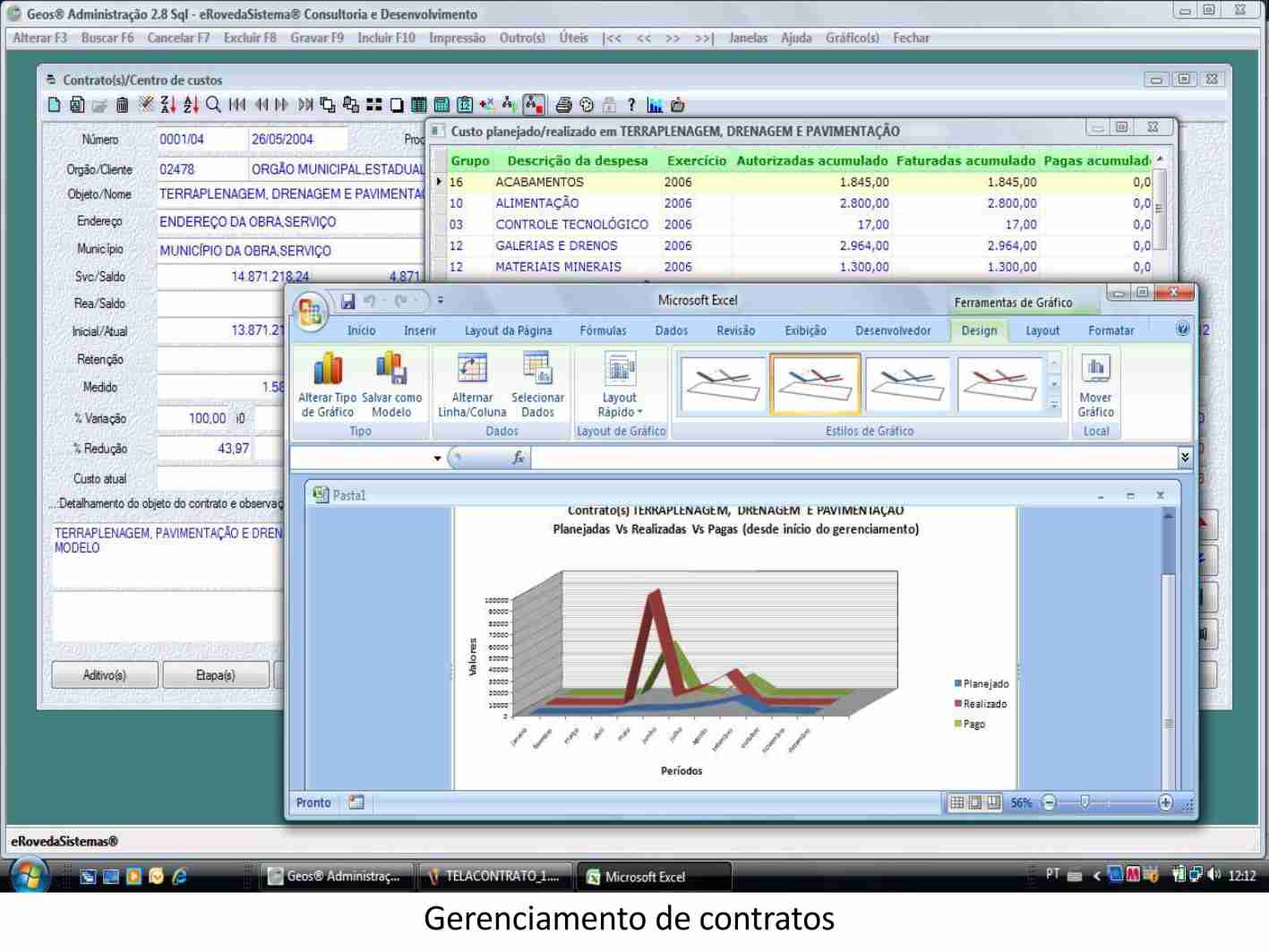The height and width of the screenshot is (952, 1269).
Task: Click the magic wand icon in Contrato toolbar
Action: [146, 105]
